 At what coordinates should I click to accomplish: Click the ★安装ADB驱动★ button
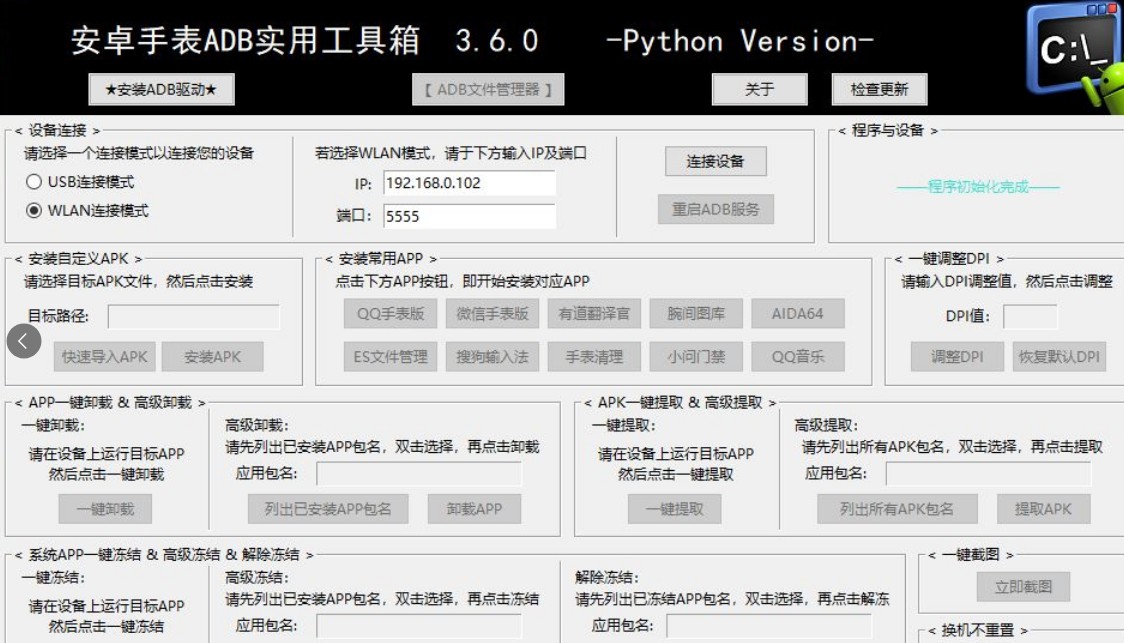click(x=161, y=89)
